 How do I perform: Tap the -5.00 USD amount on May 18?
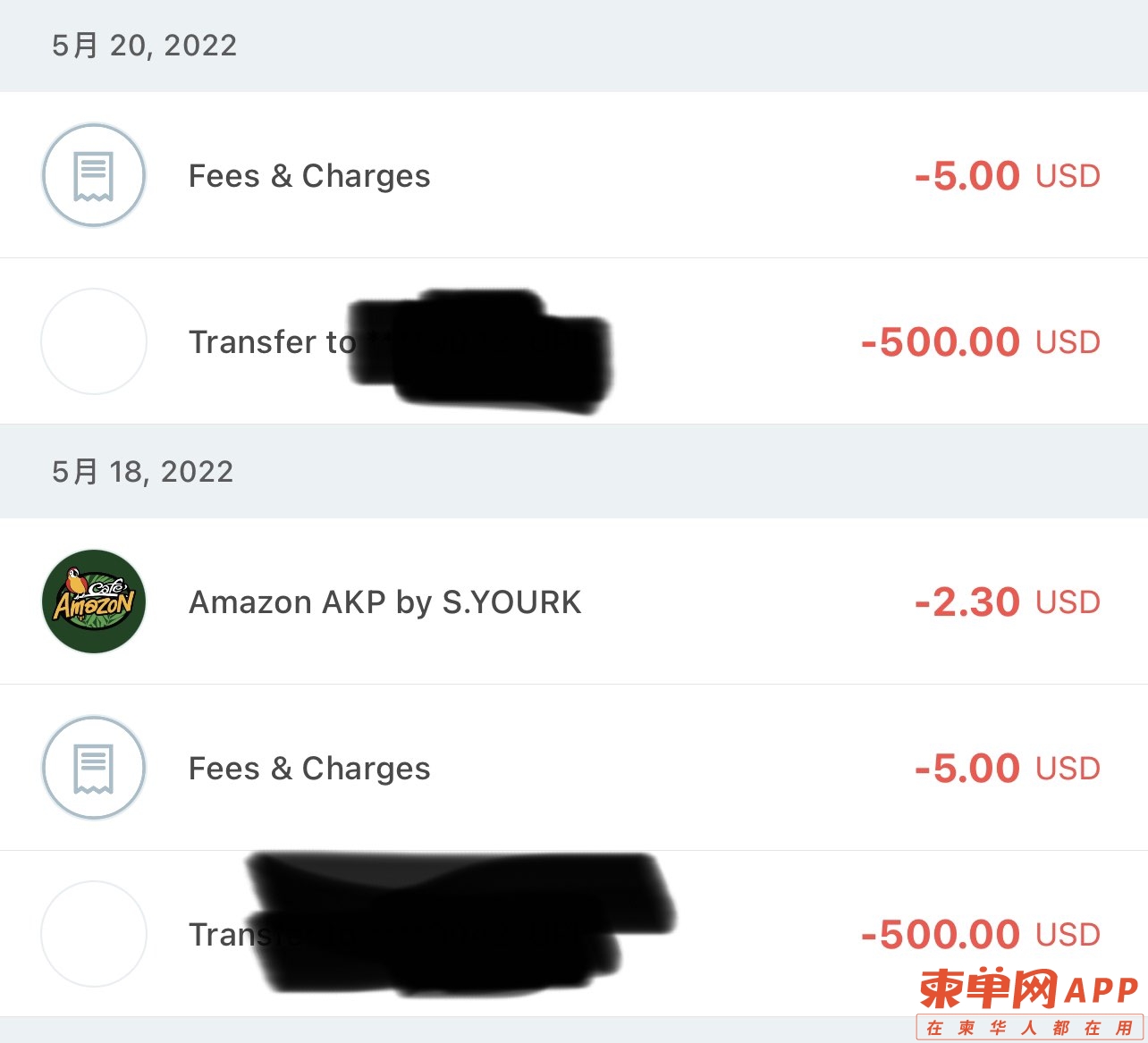click(x=1008, y=769)
